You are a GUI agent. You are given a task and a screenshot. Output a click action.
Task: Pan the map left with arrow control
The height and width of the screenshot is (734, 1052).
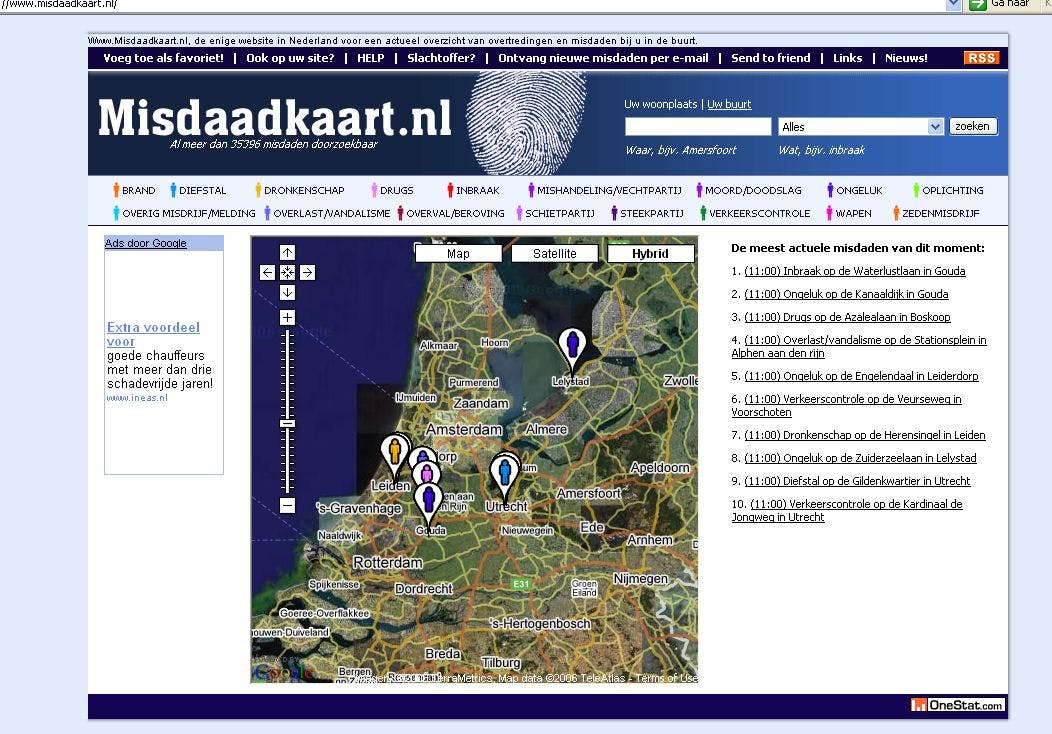[x=268, y=272]
